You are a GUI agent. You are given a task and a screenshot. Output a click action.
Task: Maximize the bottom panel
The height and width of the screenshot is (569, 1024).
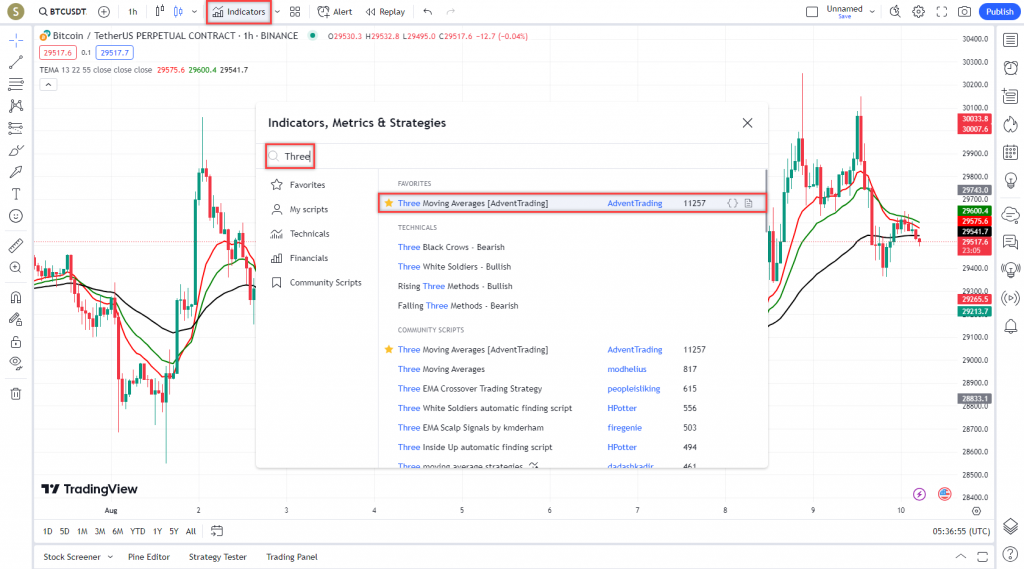click(x=982, y=557)
